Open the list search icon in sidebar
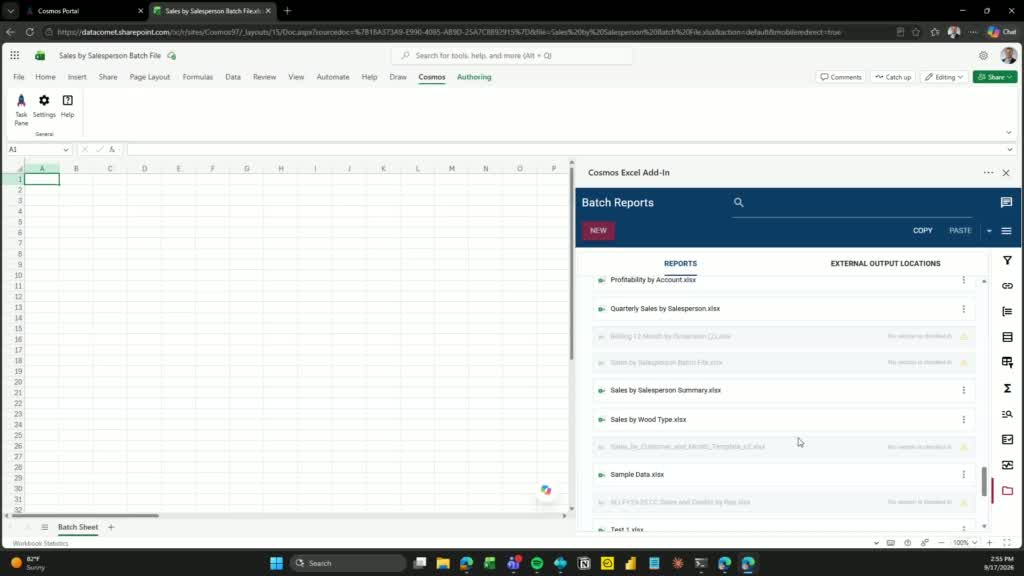 coord(1007,414)
